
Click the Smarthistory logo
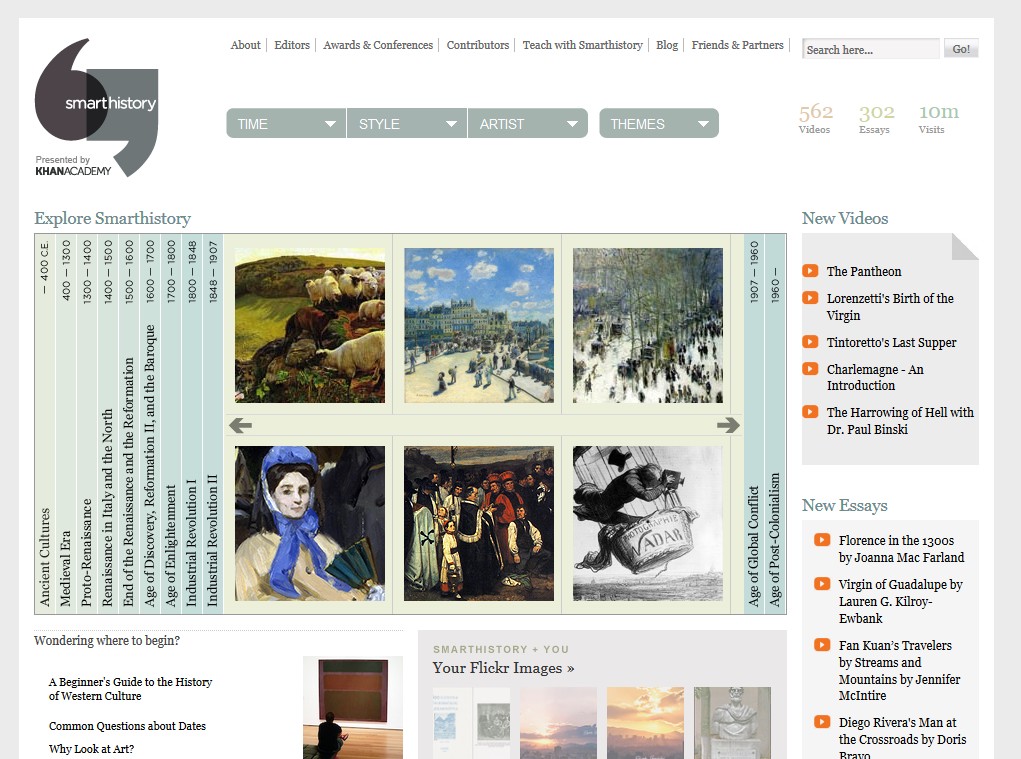96,107
